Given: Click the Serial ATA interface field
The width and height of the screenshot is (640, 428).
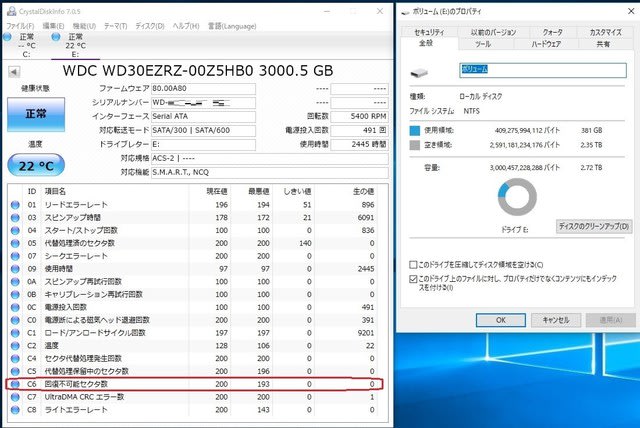Looking at the screenshot, I should coord(203,116).
